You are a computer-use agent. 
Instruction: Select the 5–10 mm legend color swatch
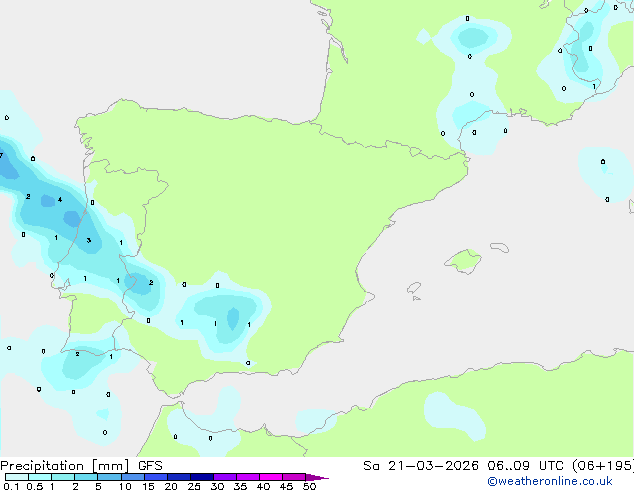coord(109,477)
